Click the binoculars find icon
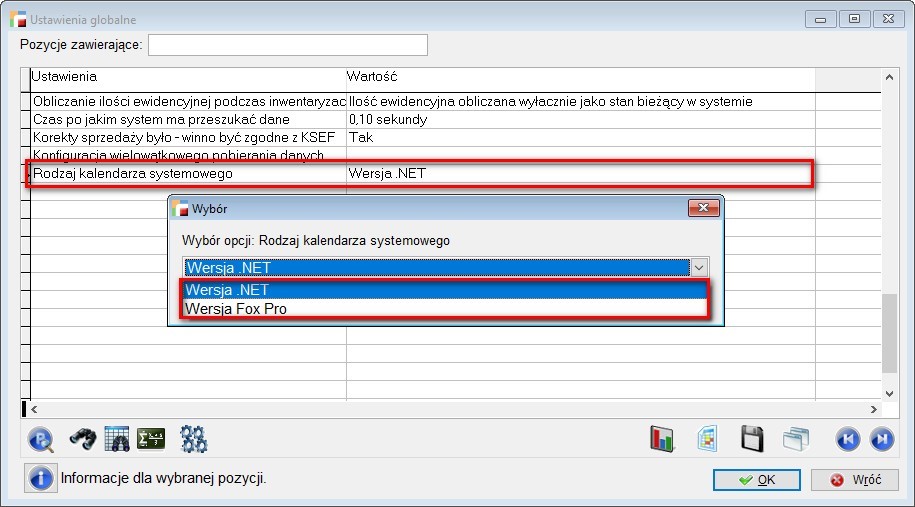Screen dimensions: 915x507 [81, 438]
